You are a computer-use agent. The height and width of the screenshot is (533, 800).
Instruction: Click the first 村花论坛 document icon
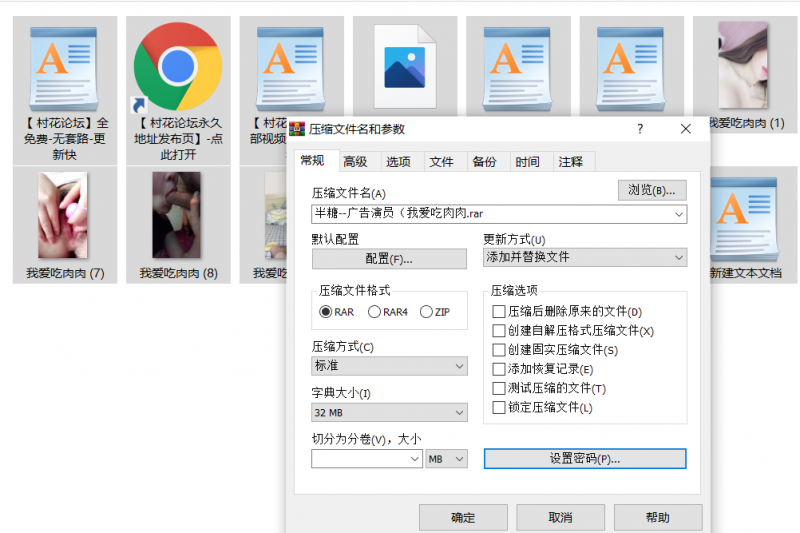tap(66, 67)
